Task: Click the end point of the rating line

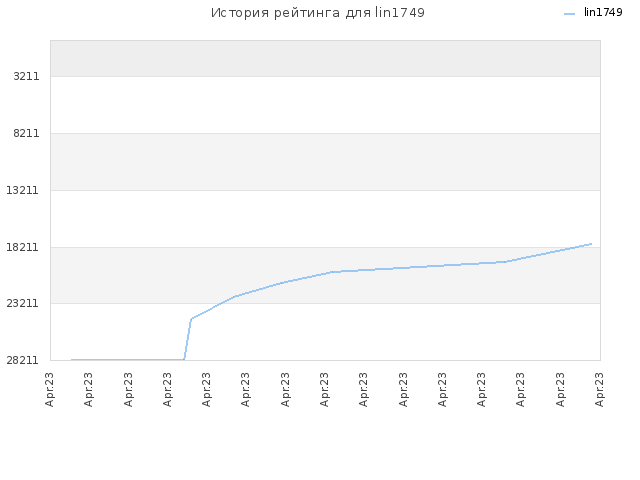Action: [x=591, y=244]
